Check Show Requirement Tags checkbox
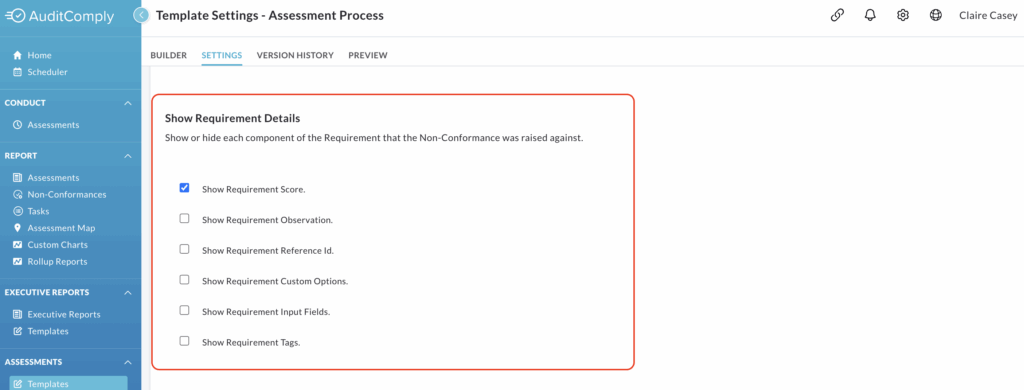The height and width of the screenshot is (390, 1024). click(x=184, y=340)
